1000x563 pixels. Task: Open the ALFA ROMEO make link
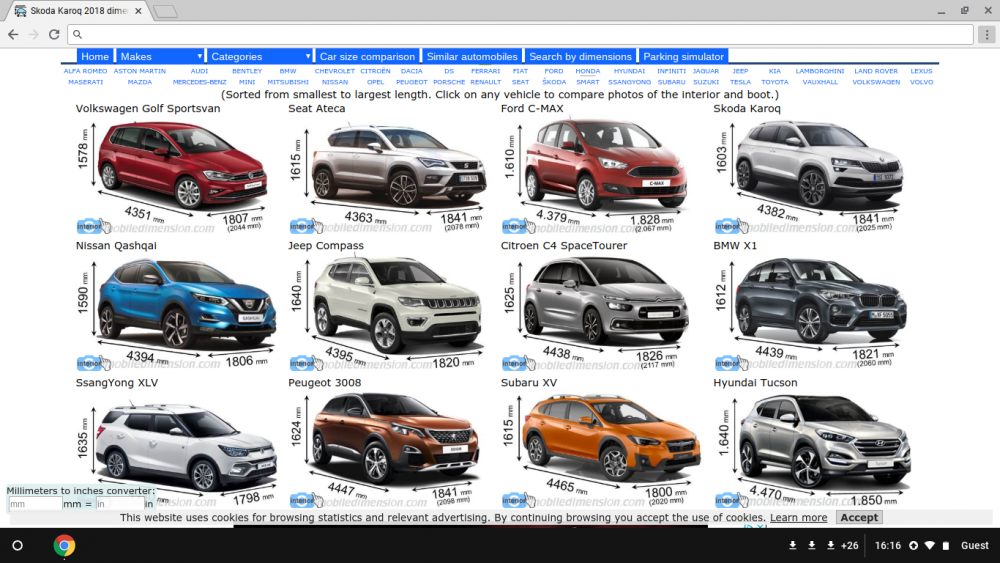coord(85,71)
